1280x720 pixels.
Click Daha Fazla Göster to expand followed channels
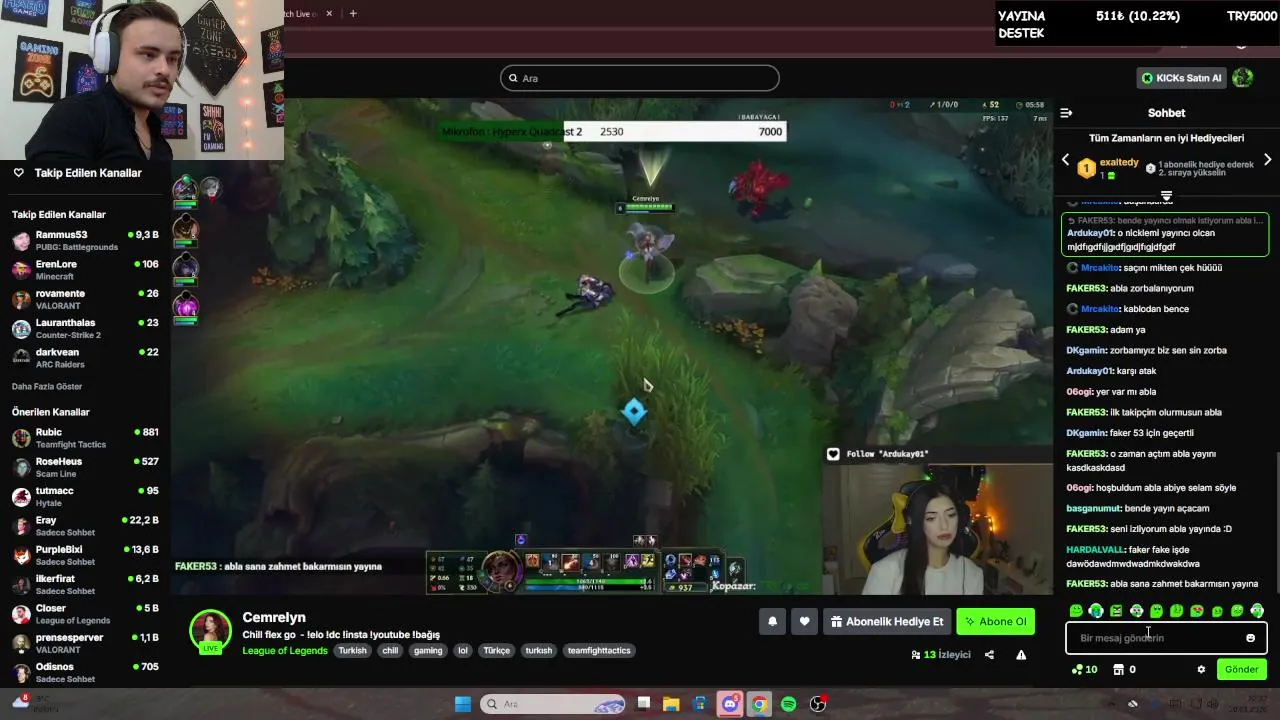47,386
